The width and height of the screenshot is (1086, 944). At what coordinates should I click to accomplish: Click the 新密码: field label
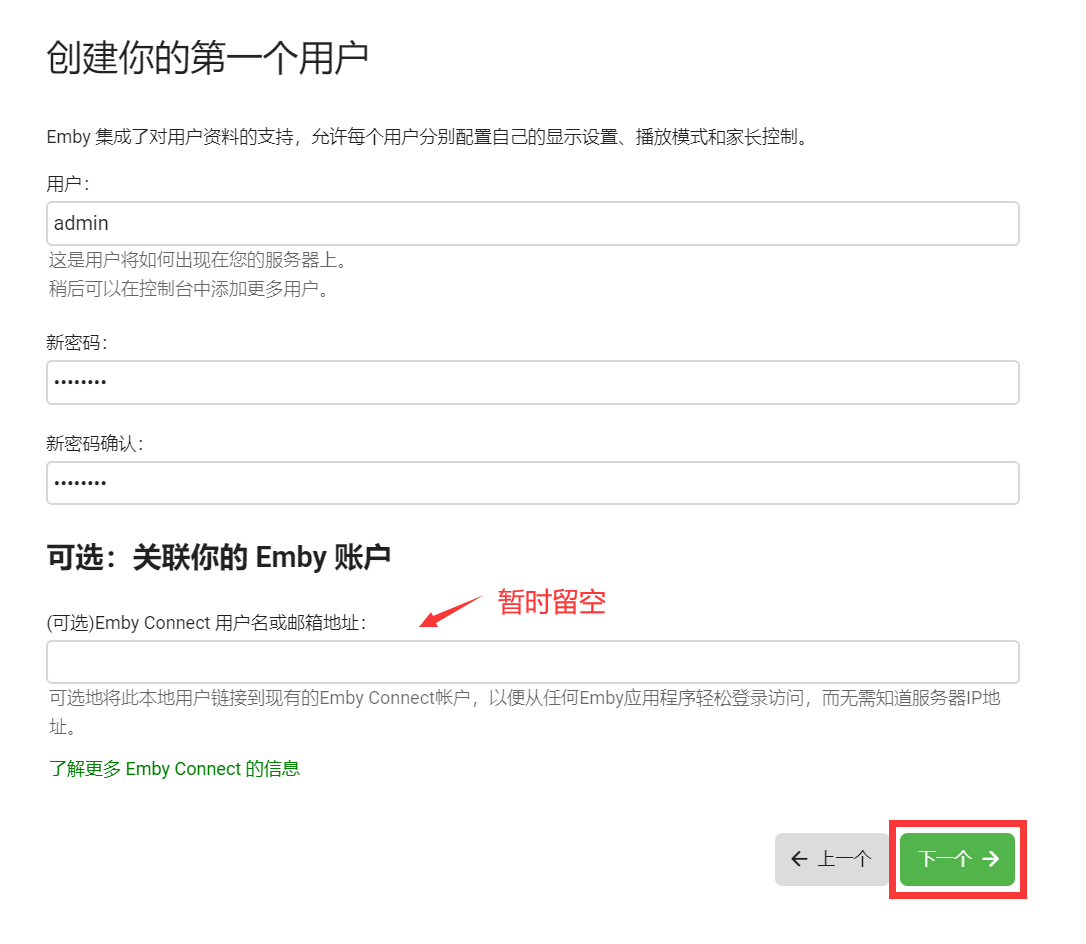pyautogui.click(x=77, y=343)
